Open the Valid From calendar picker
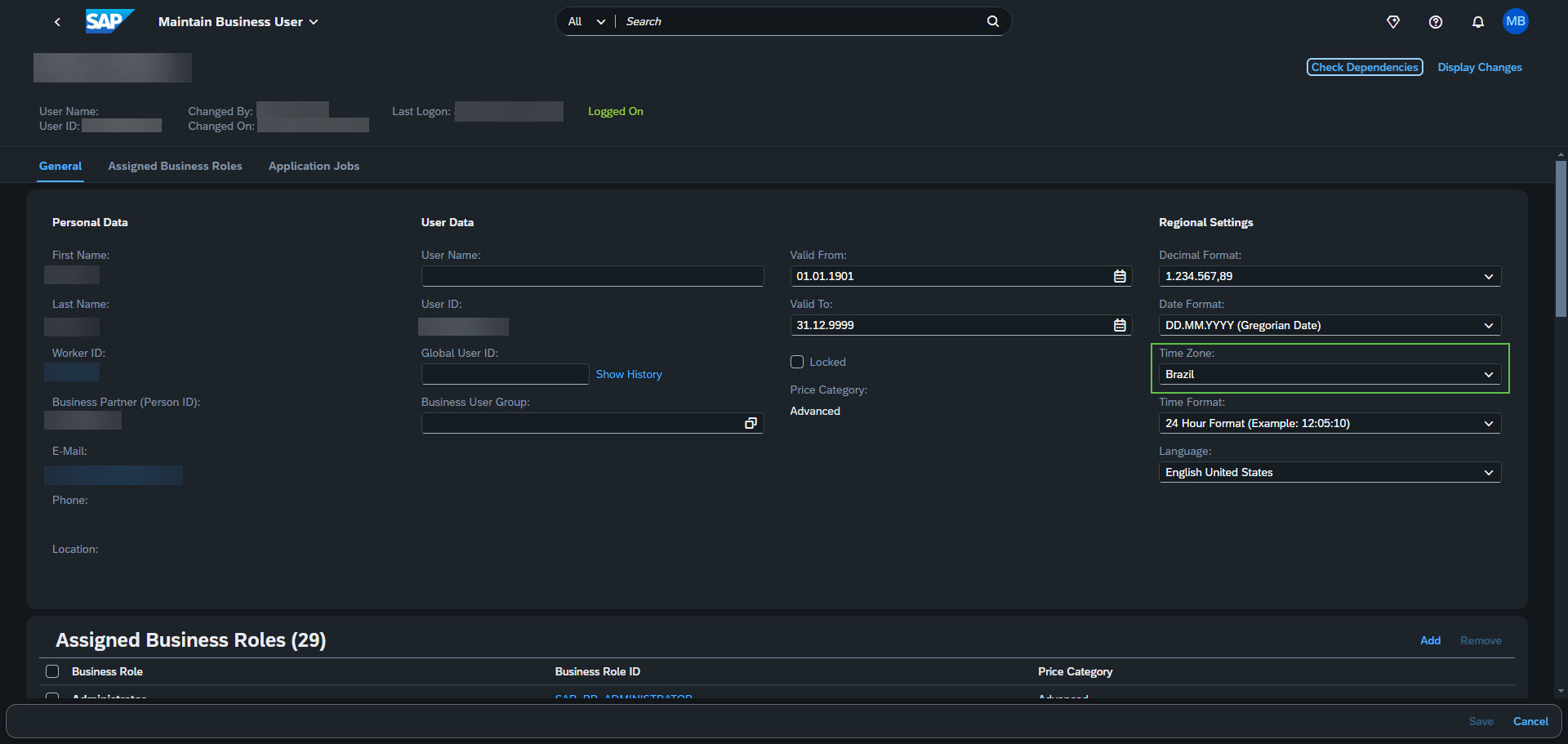This screenshot has width=1568, height=744. pos(1120,276)
